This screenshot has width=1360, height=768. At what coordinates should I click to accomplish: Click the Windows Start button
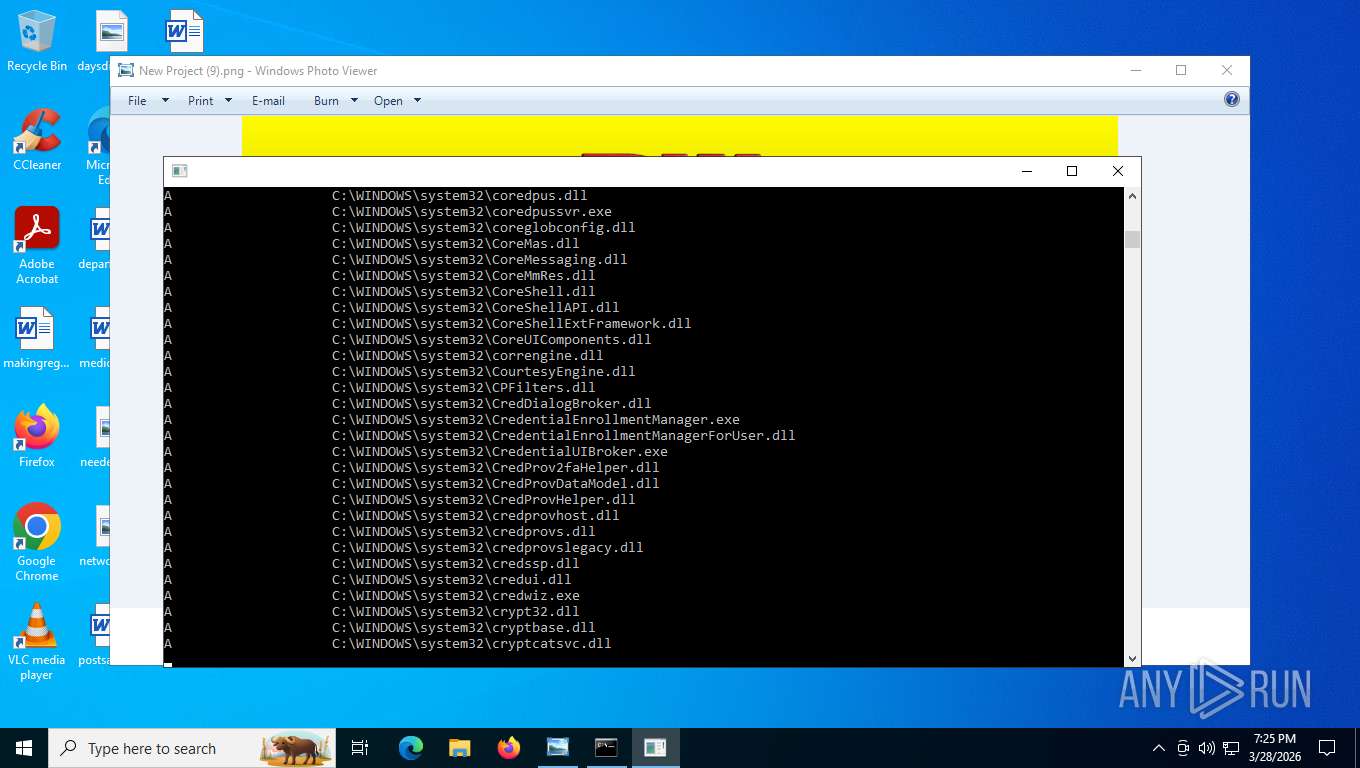pos(24,748)
